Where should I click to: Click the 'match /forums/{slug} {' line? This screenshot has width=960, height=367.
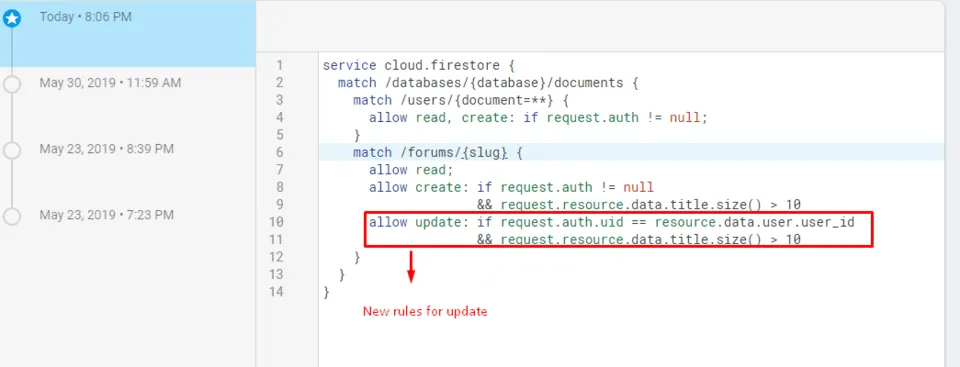(x=438, y=152)
